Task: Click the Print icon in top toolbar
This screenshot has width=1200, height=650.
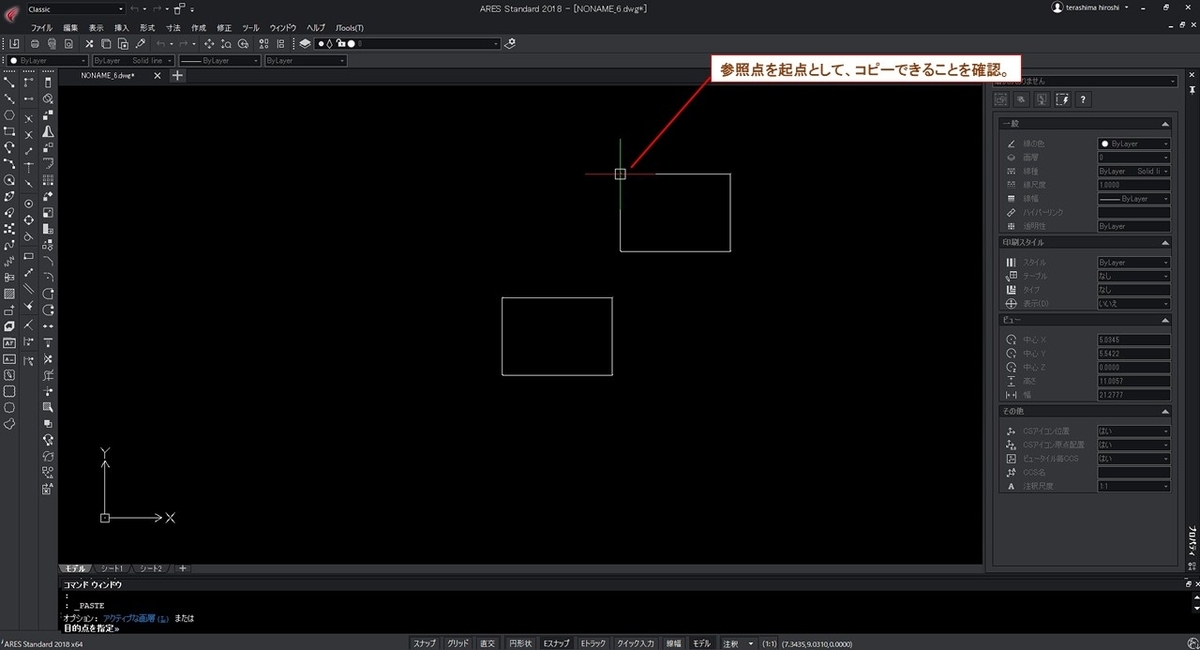Action: pyautogui.click(x=33, y=44)
